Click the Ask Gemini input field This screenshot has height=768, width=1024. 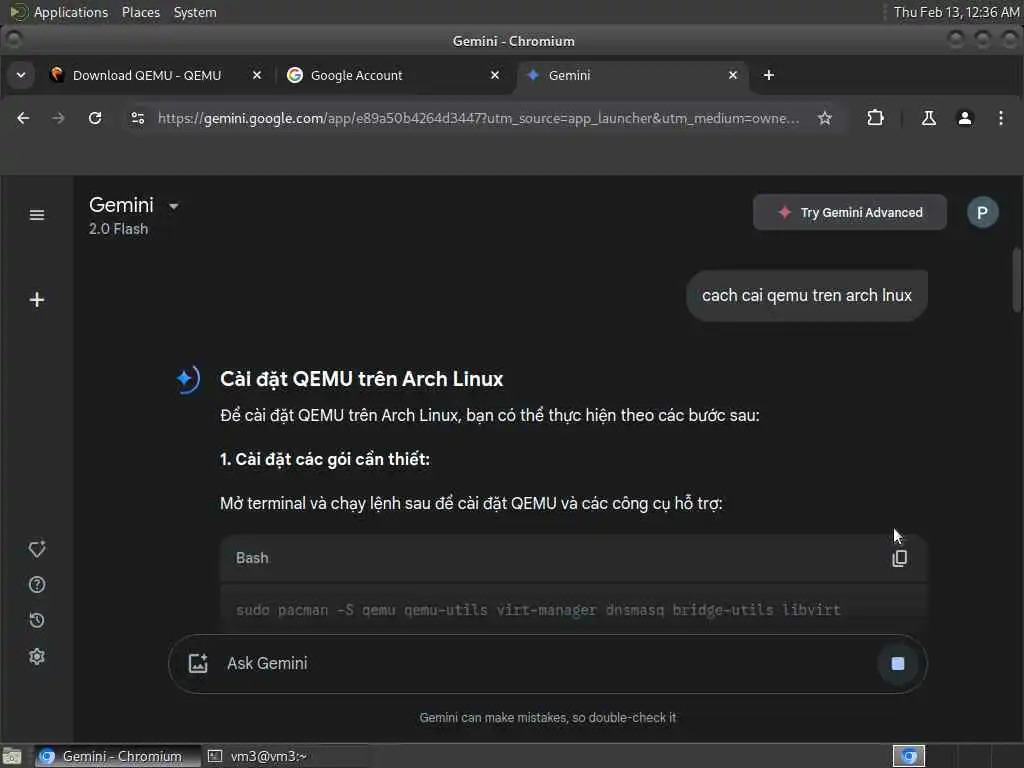(547, 664)
